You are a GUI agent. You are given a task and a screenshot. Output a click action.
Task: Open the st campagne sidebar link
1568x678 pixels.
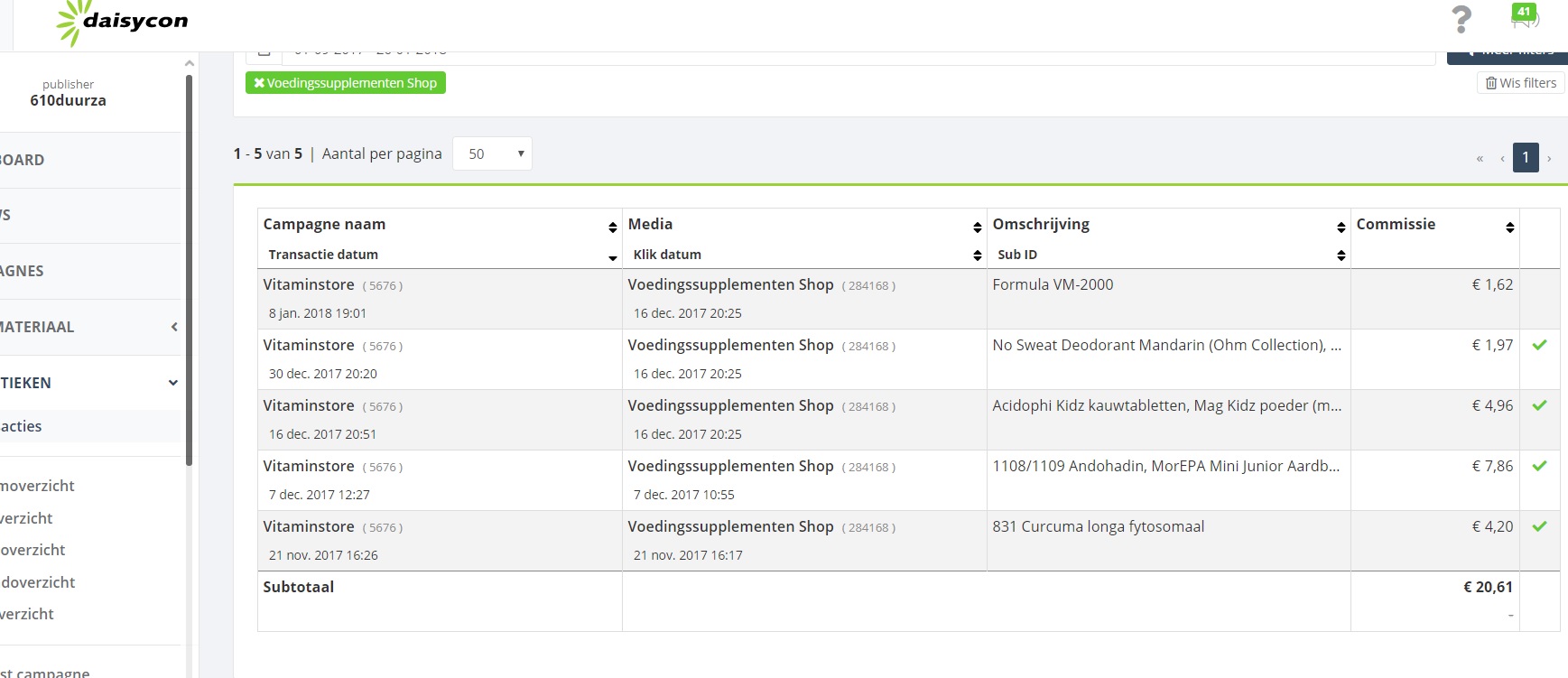[x=44, y=673]
